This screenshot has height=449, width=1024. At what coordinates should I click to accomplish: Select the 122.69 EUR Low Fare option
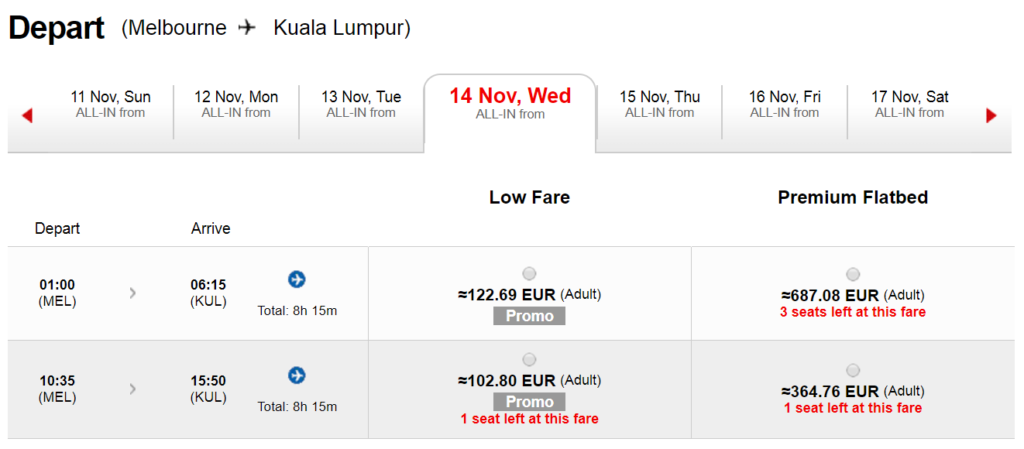530,273
